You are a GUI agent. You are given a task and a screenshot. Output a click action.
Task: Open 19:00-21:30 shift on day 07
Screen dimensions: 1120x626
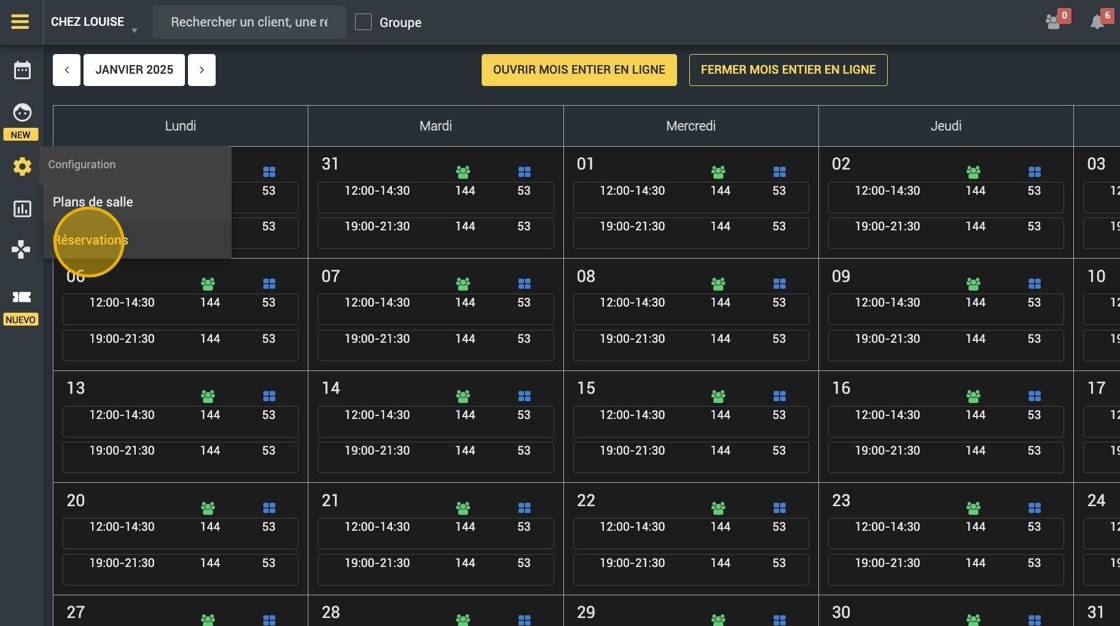[436, 344]
